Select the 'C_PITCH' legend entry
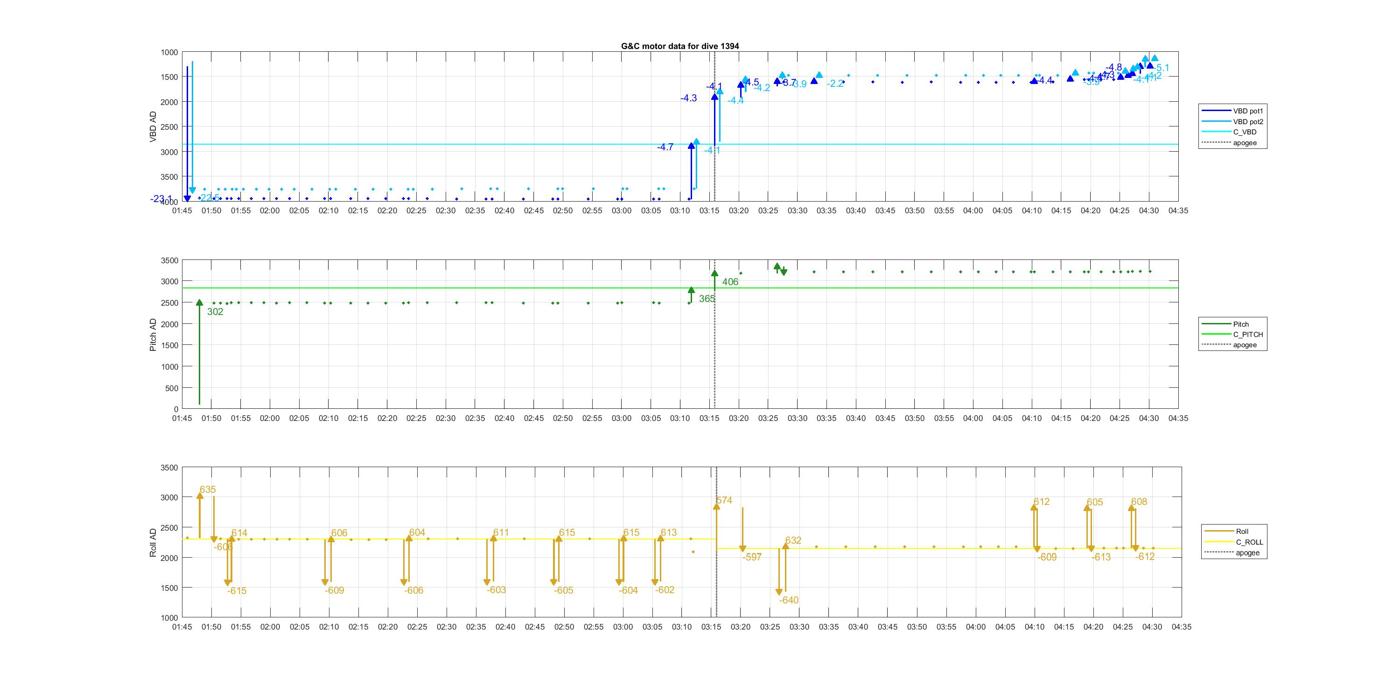This screenshot has height=693, width=1400. tap(1247, 334)
